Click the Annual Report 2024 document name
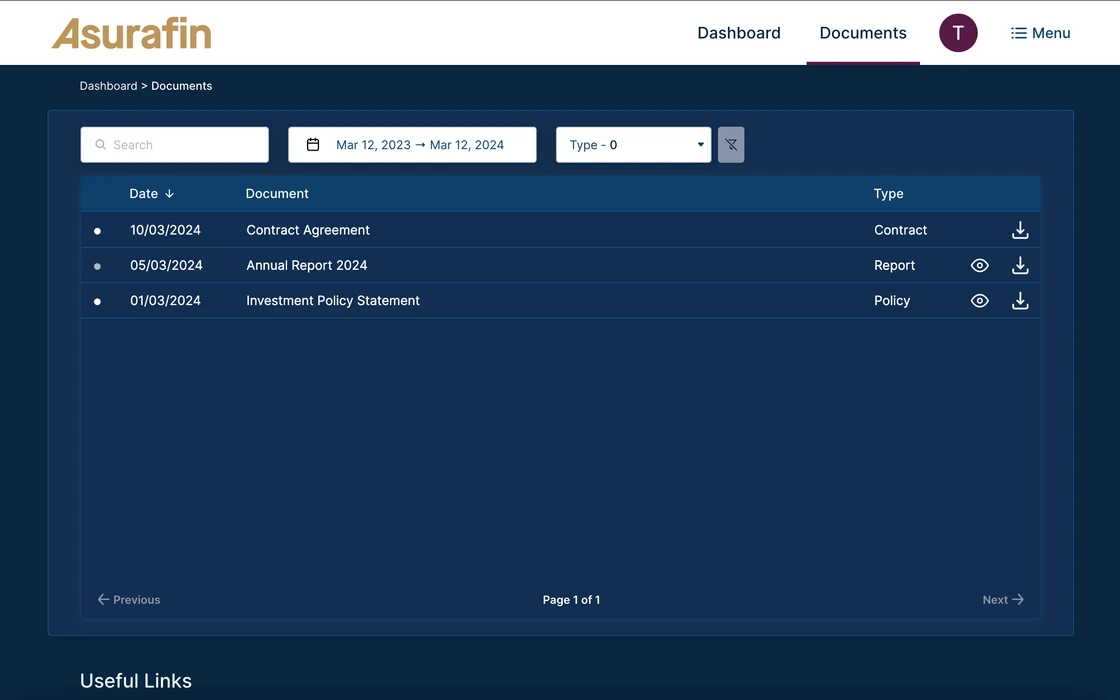This screenshot has width=1120, height=700. (306, 266)
